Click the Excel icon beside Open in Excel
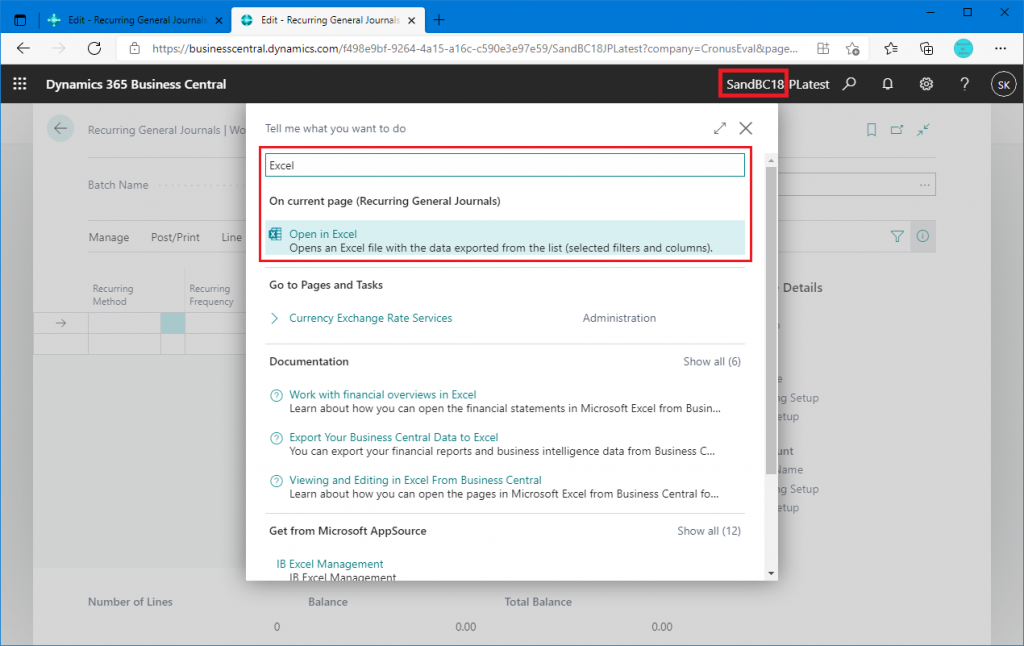The image size is (1024, 646). (x=276, y=234)
